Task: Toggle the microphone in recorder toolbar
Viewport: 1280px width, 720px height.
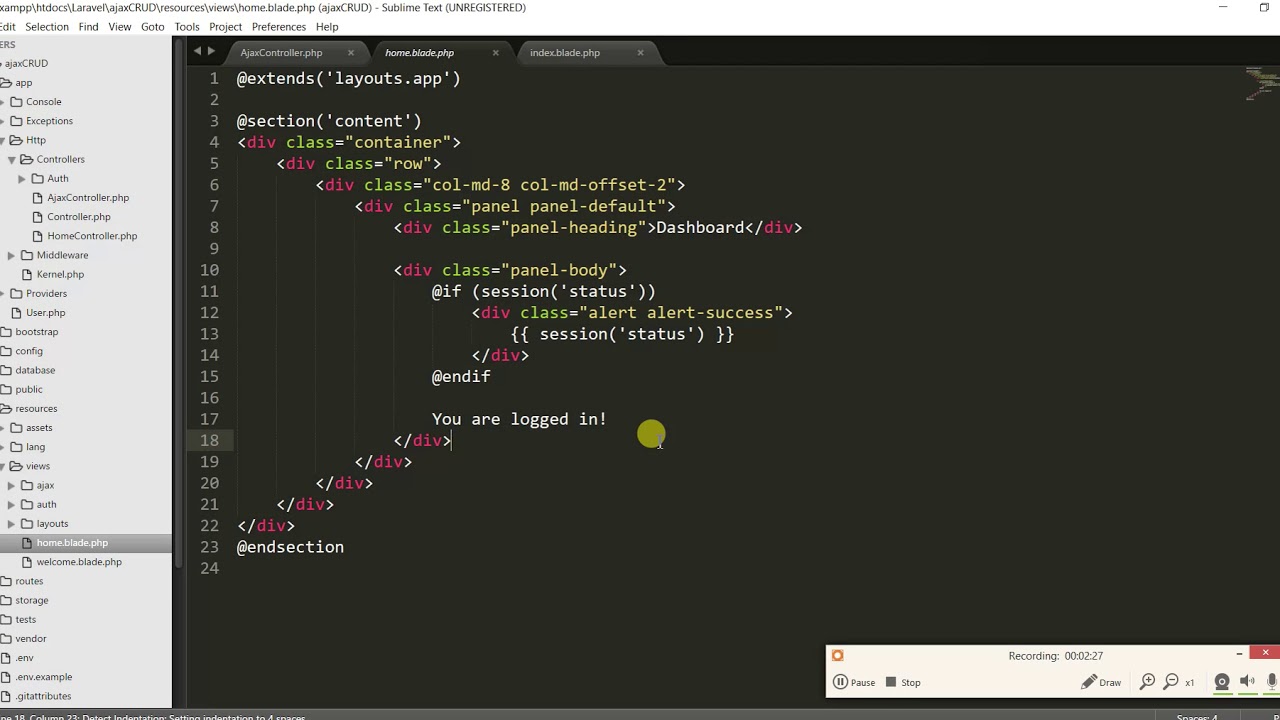Action: pyautogui.click(x=1272, y=682)
